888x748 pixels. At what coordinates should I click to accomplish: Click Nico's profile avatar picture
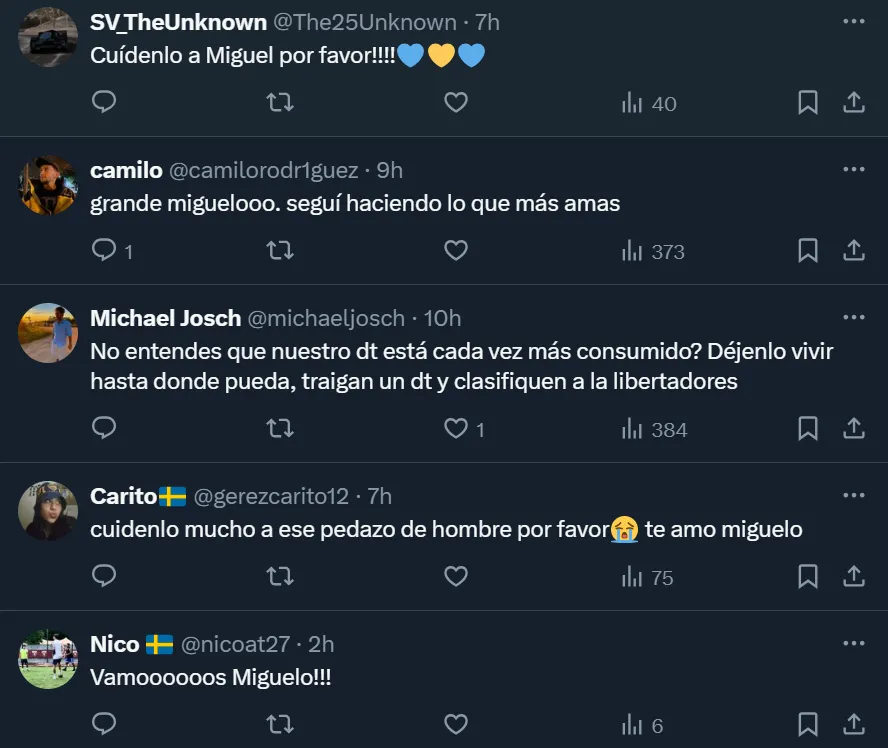(x=48, y=659)
